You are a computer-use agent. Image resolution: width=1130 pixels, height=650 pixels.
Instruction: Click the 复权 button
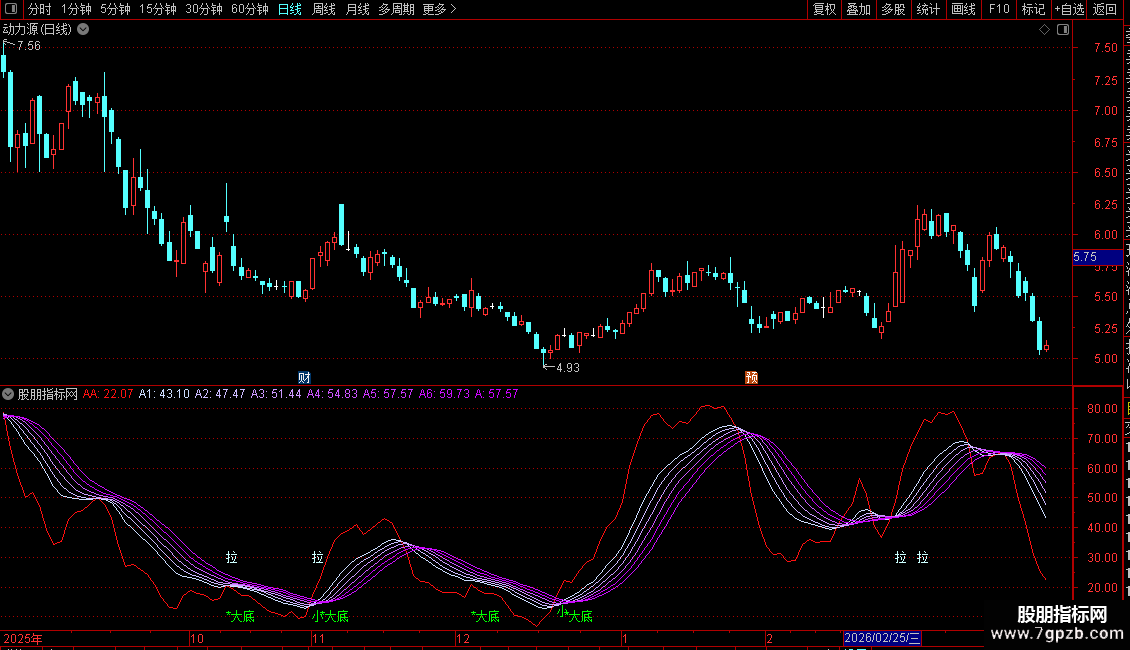click(824, 10)
